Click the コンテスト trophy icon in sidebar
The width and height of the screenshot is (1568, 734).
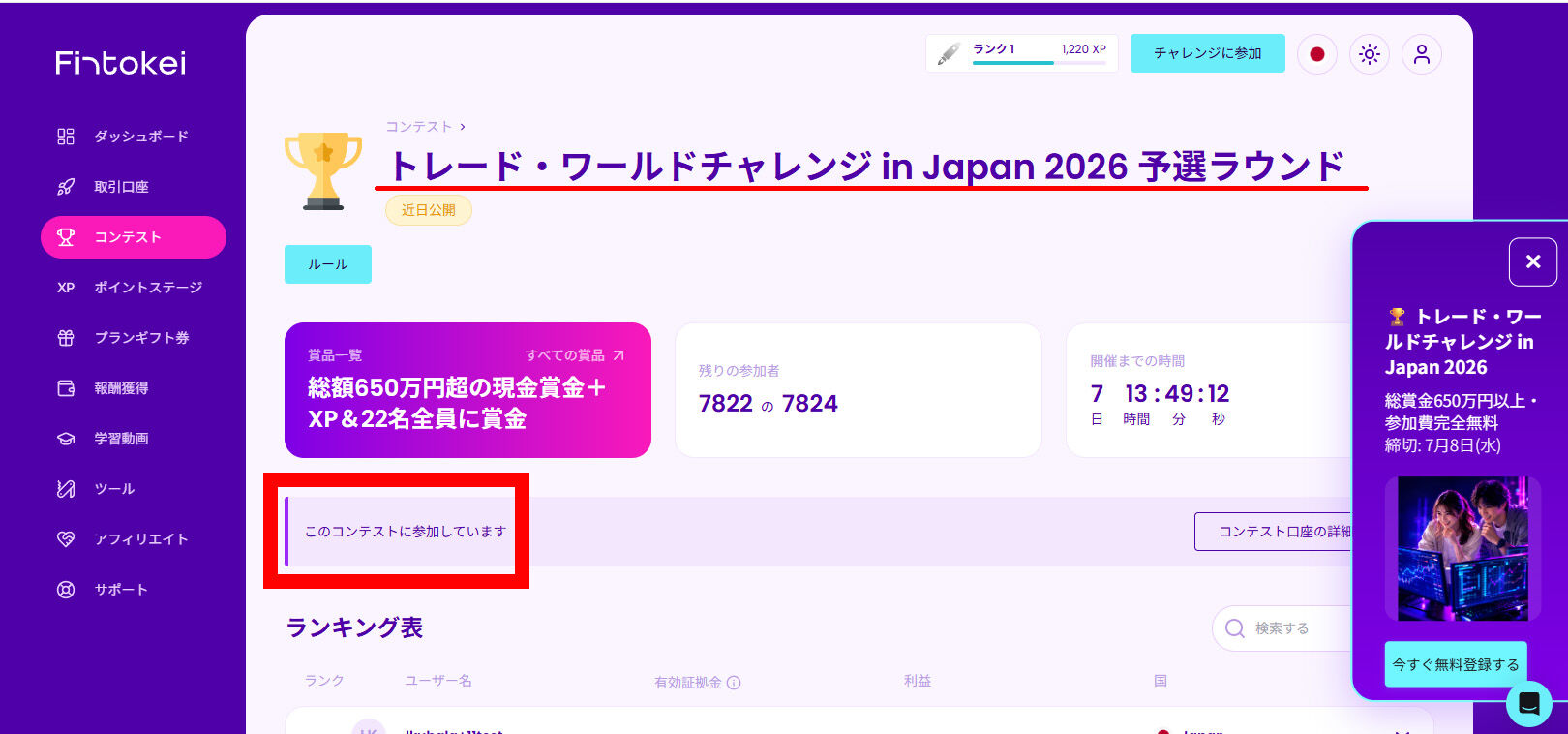[x=66, y=237]
